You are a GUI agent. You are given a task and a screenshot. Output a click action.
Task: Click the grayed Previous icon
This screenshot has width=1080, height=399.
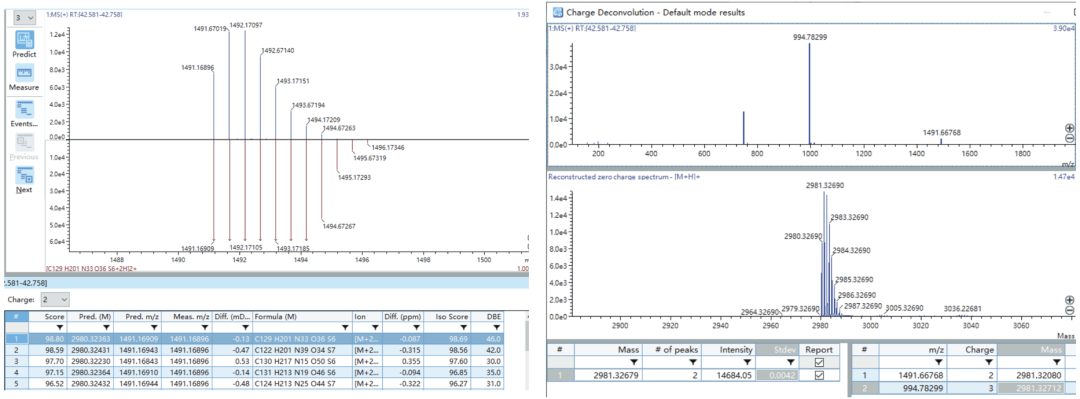25,142
